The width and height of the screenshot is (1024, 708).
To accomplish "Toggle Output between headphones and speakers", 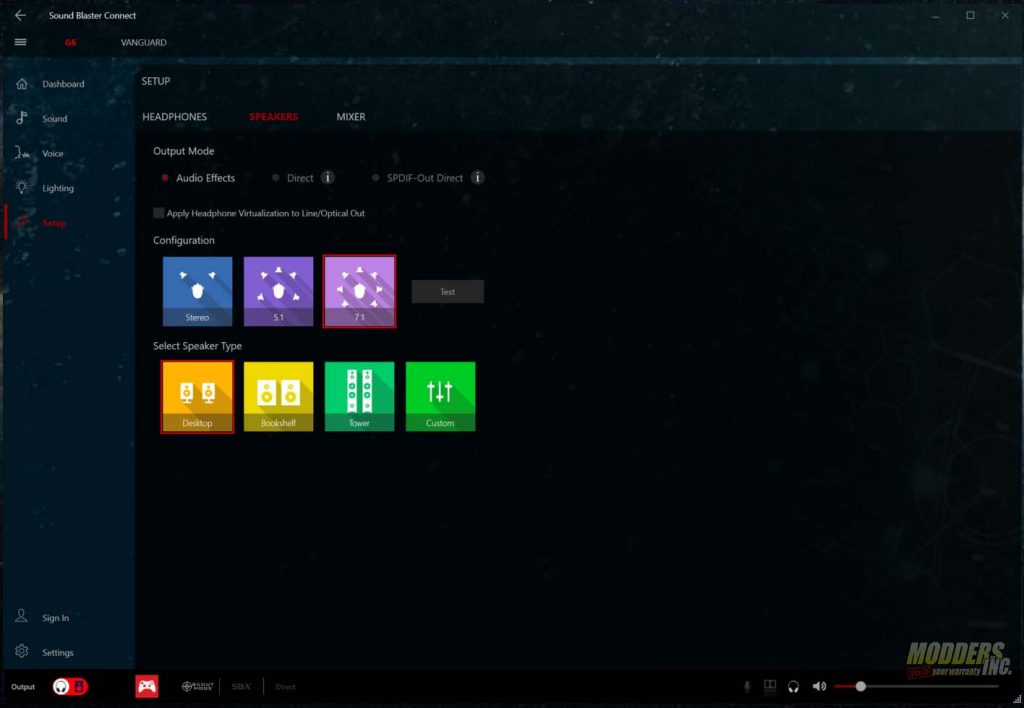I will 70,686.
